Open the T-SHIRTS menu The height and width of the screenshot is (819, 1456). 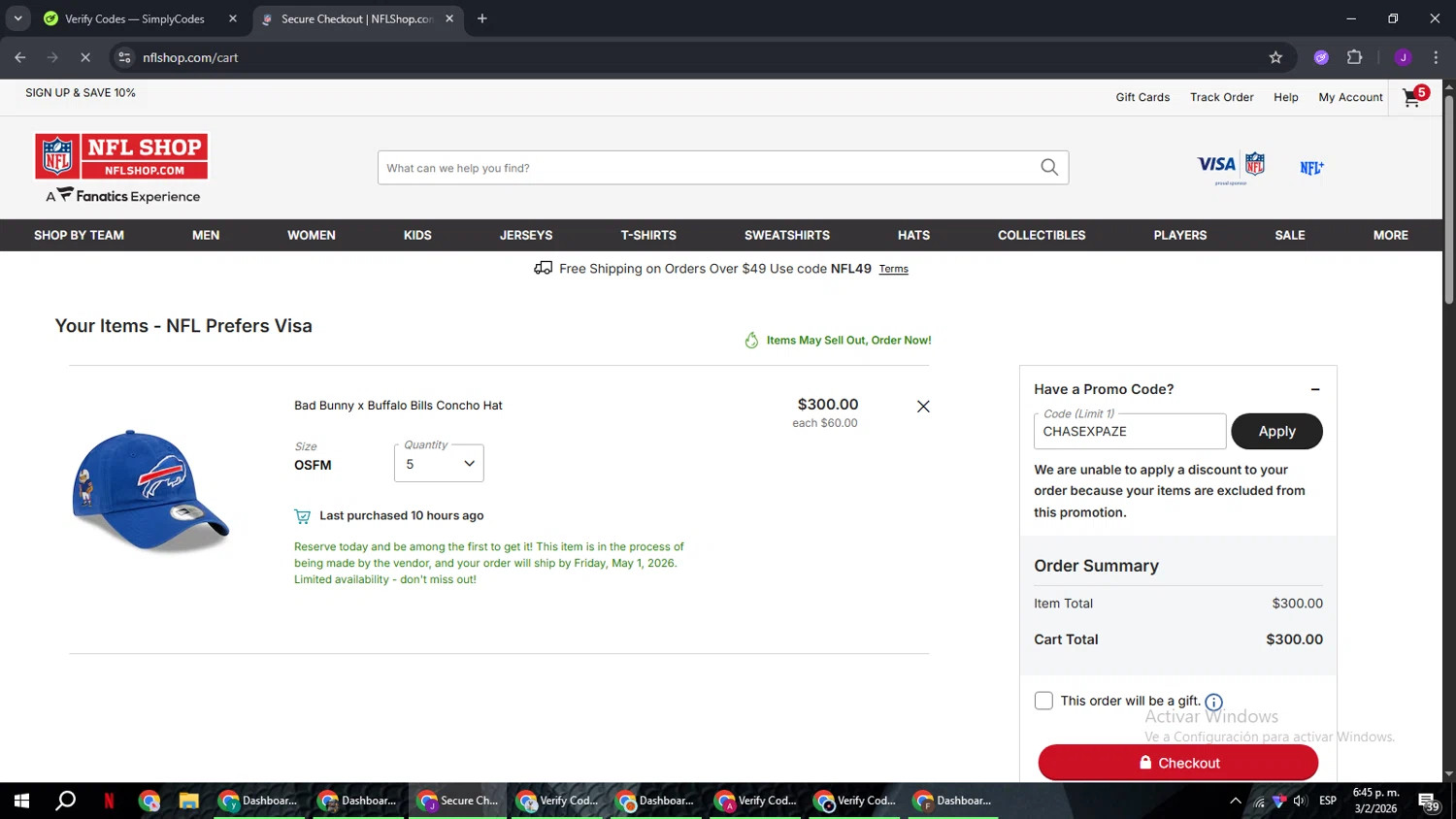pos(648,235)
